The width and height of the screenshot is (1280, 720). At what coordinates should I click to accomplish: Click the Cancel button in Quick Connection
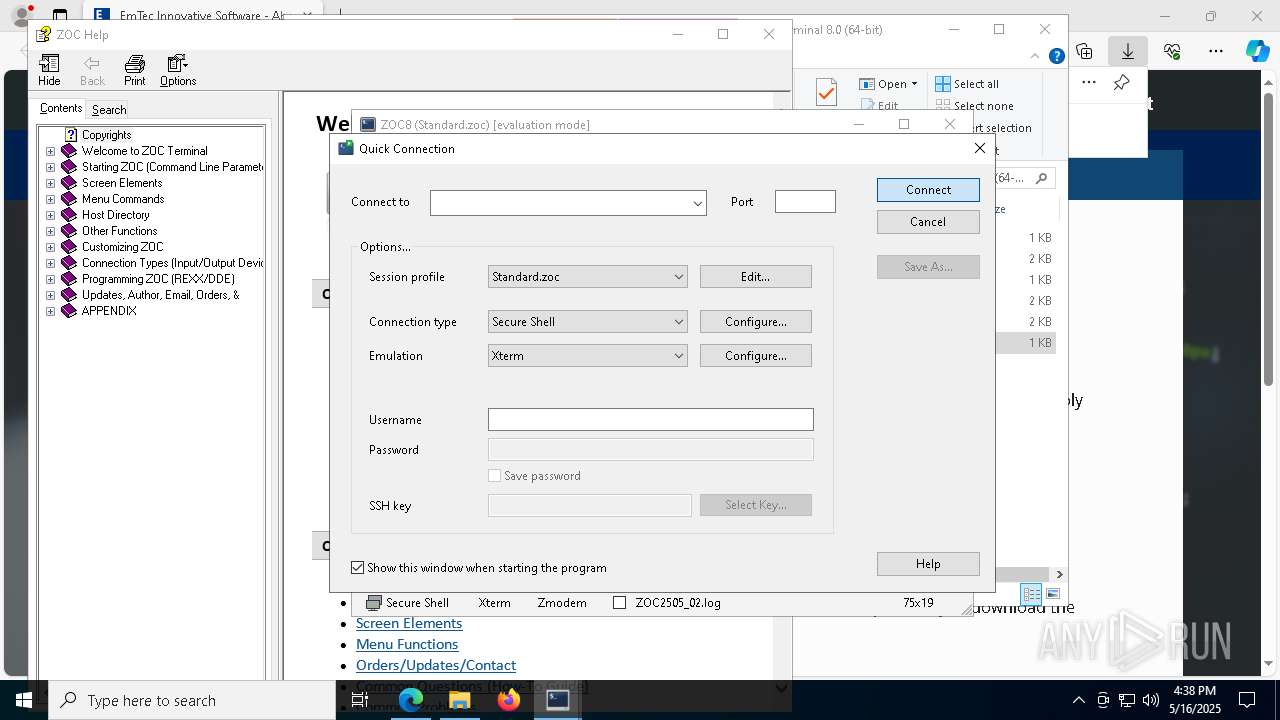(928, 222)
